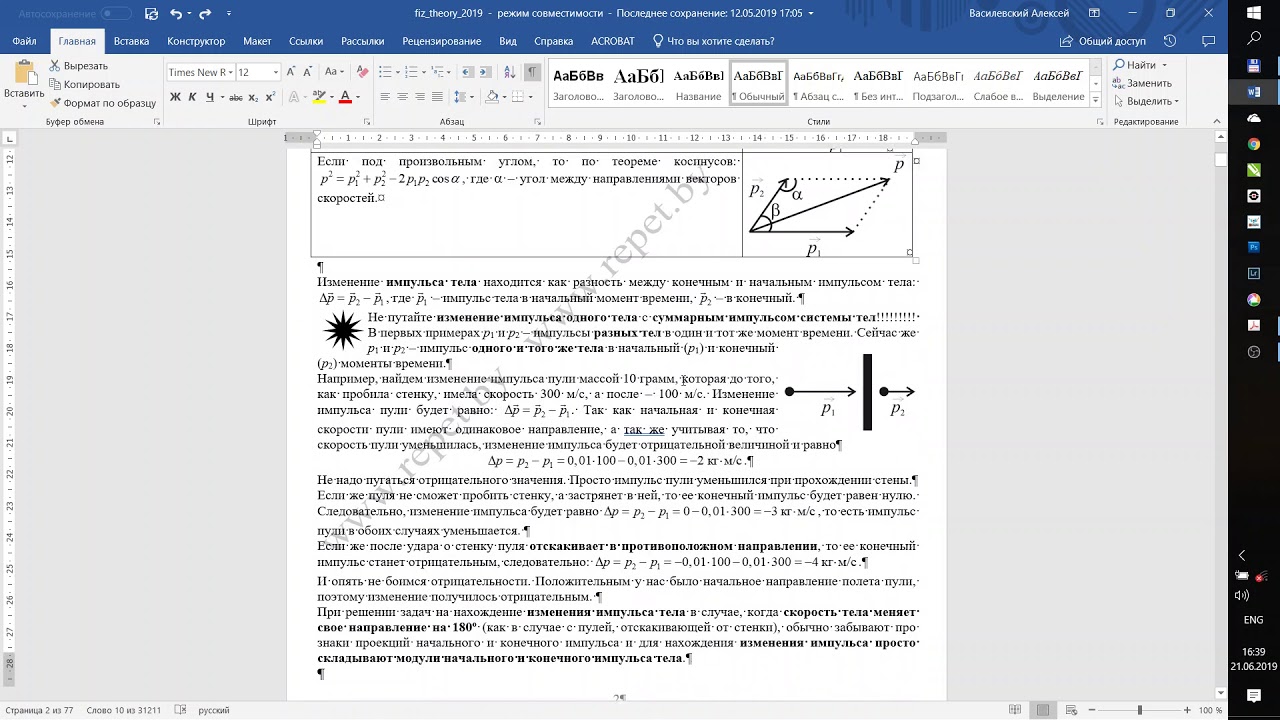
Task: Open the comments bubble icon in ribbon
Action: (1210, 41)
